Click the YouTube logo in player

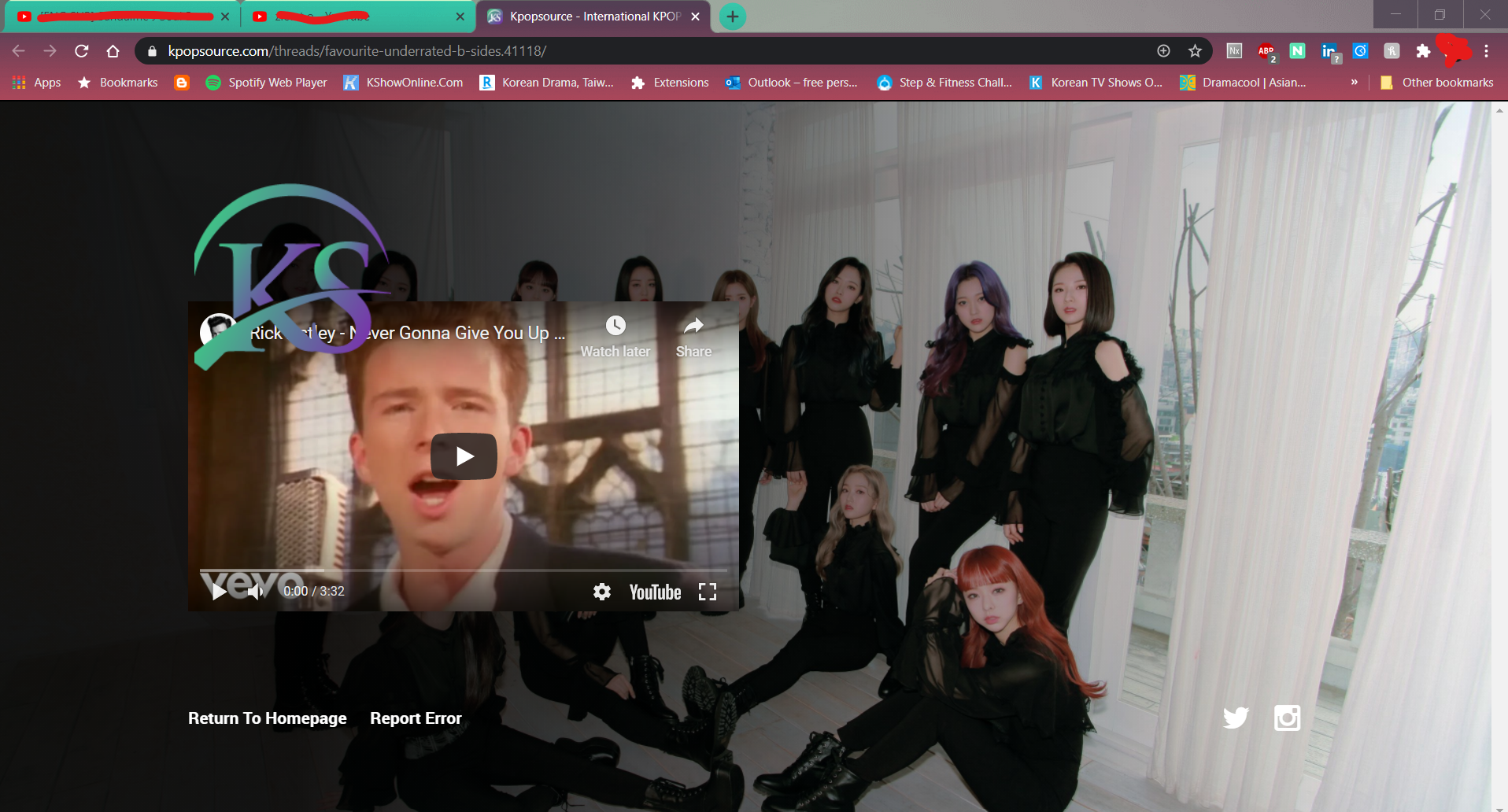[655, 592]
